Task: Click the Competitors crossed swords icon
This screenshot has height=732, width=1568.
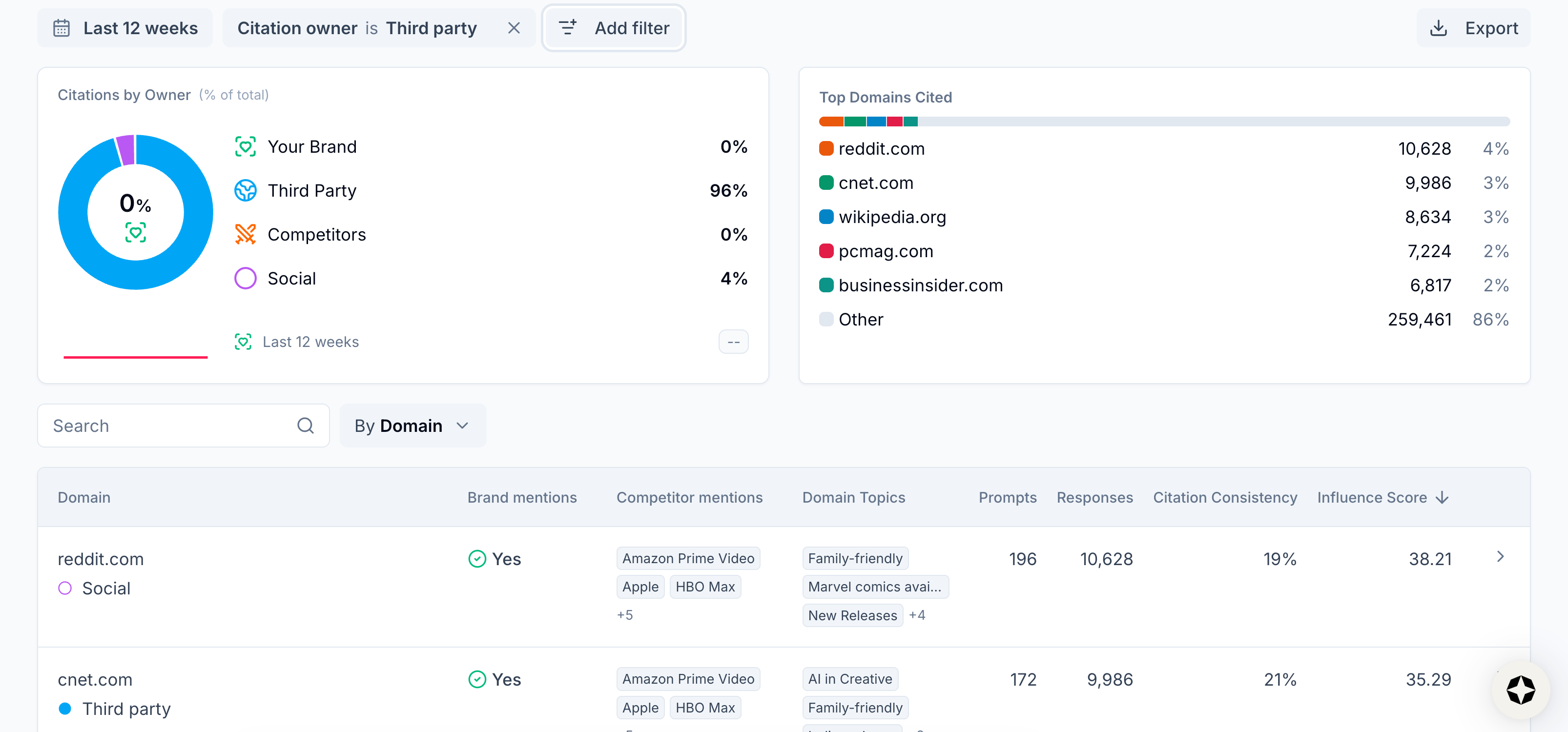Action: (x=245, y=234)
